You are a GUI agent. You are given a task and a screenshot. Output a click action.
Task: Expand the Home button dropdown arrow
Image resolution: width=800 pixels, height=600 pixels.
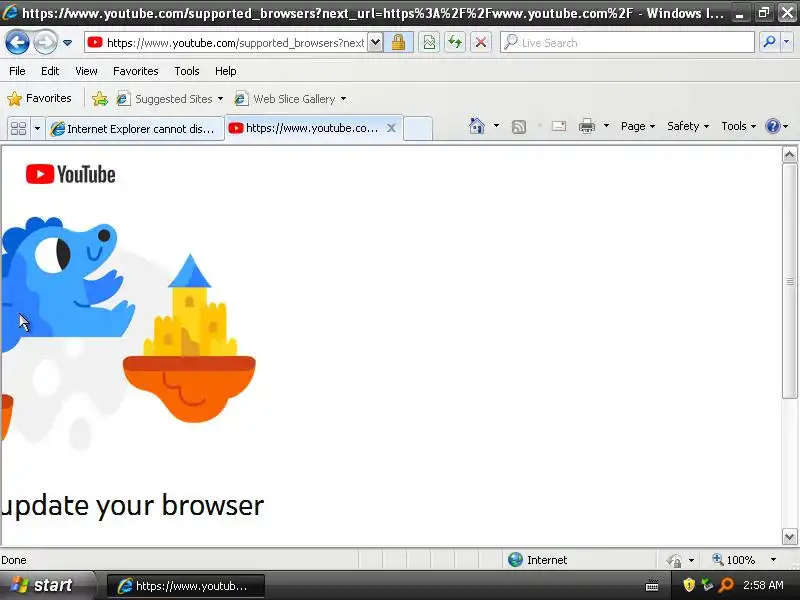(496, 126)
